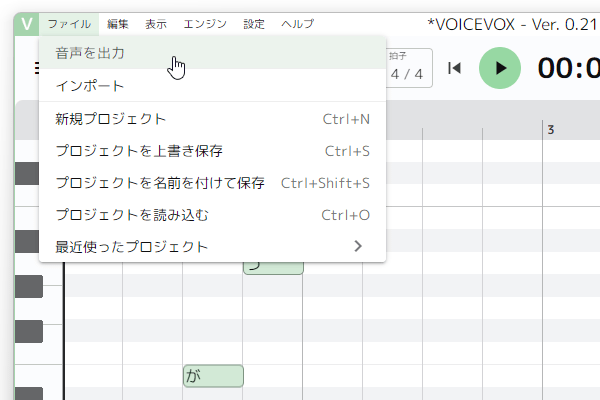The width and height of the screenshot is (600, 400).
Task: Jump to the beginning with skip-back icon
Action: [x=454, y=68]
